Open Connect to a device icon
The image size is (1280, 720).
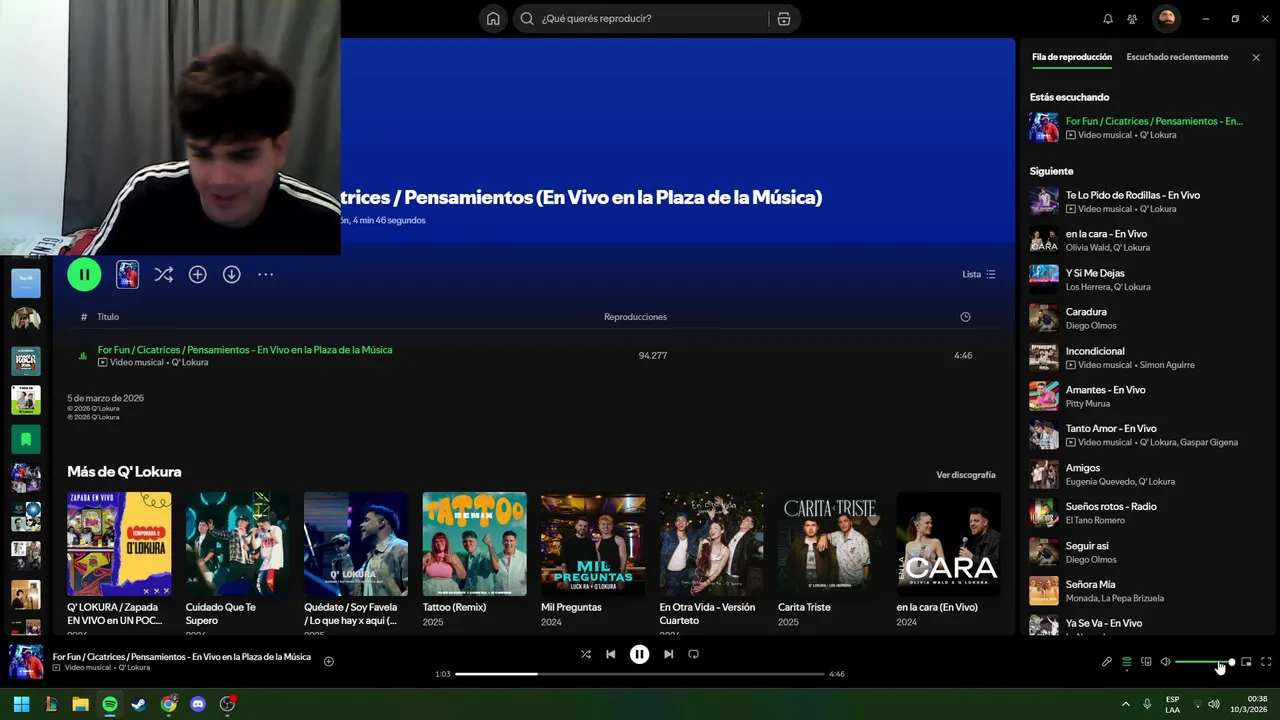(x=1146, y=662)
